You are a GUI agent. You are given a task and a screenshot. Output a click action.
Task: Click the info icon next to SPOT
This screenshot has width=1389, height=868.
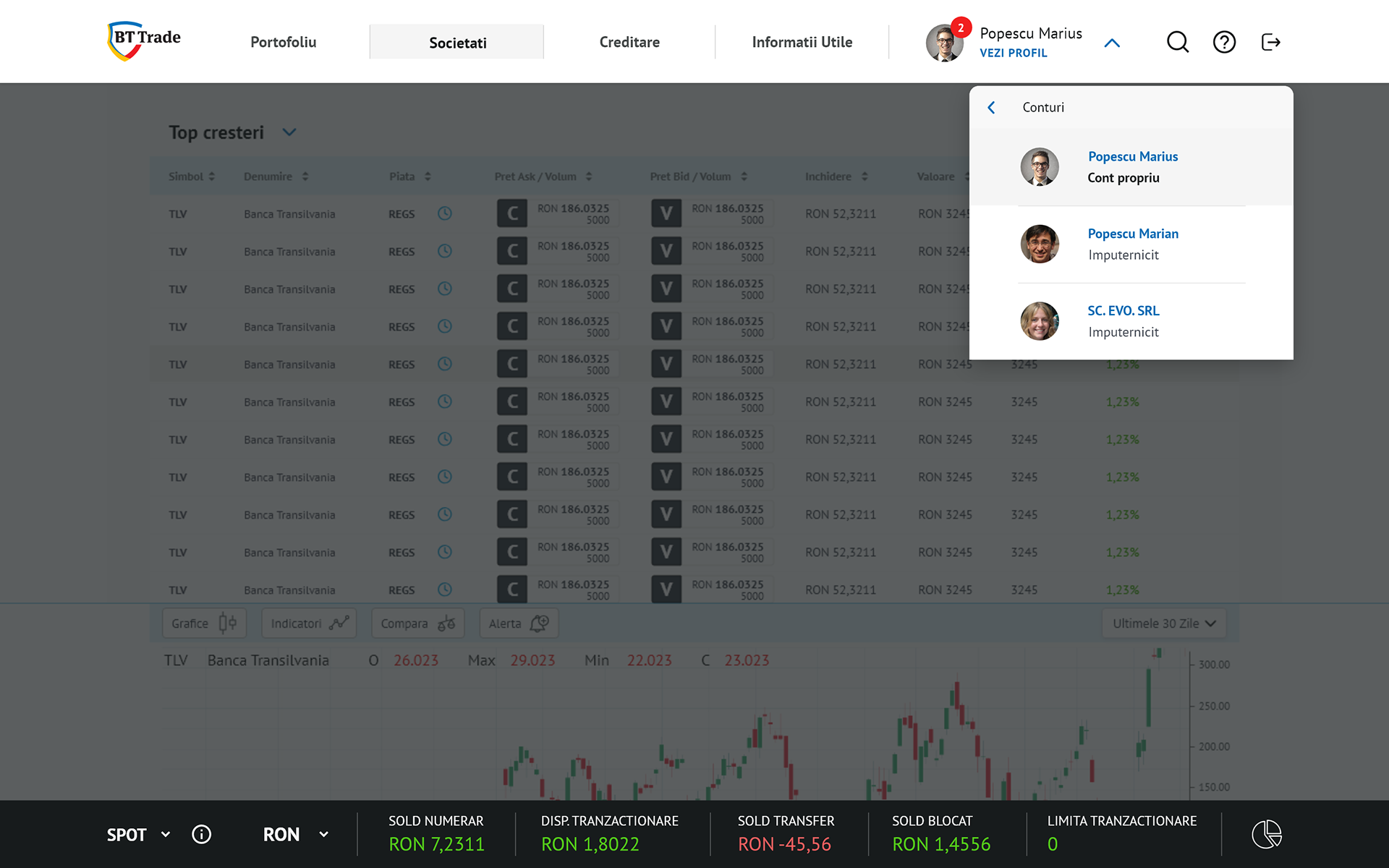[201, 834]
